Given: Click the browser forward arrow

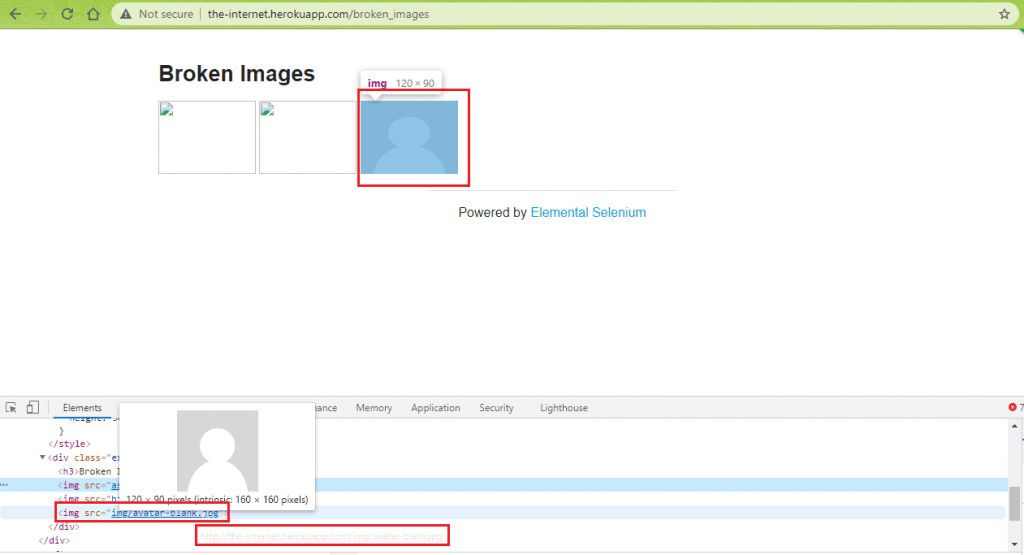Looking at the screenshot, I should pos(41,14).
